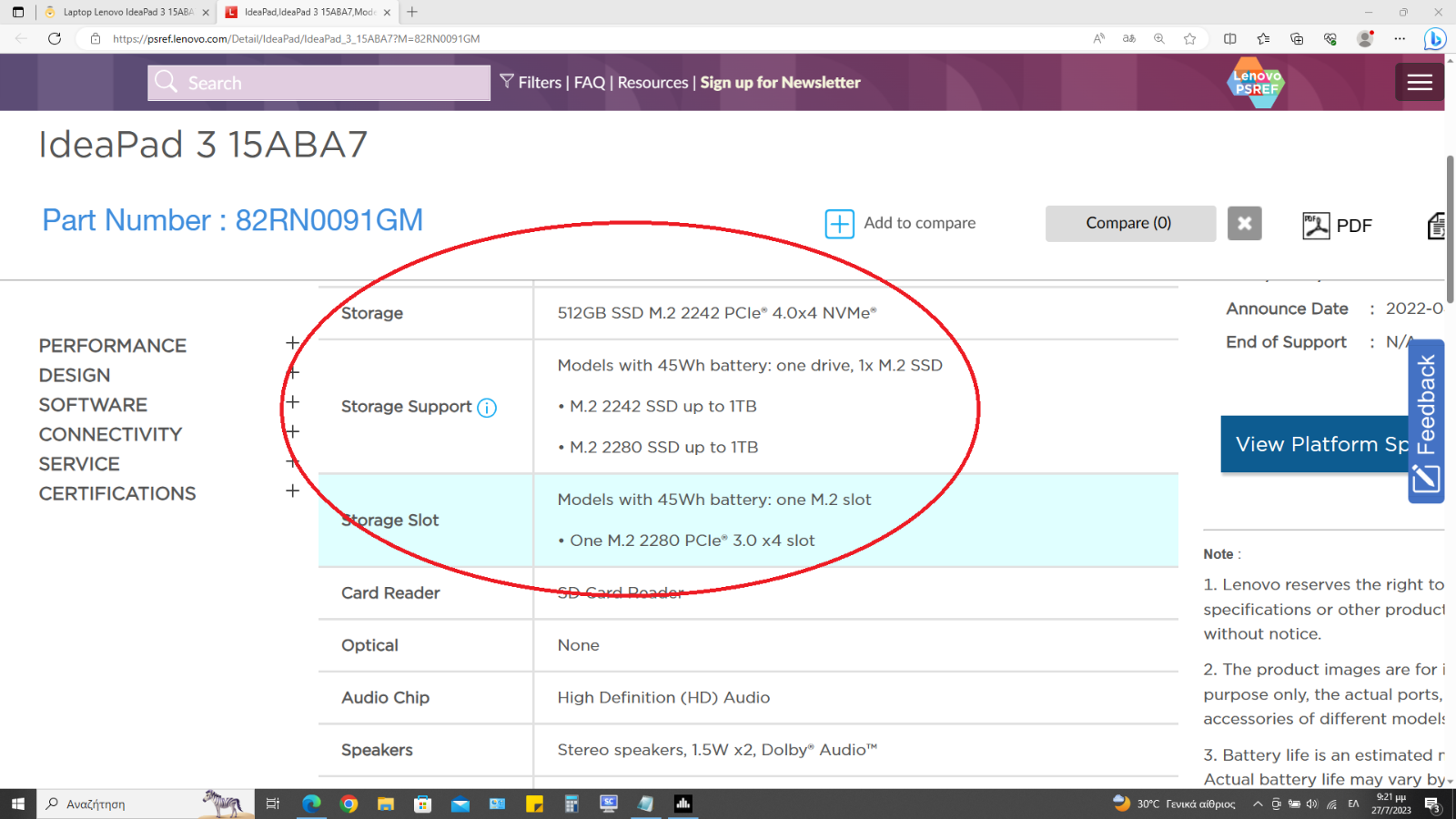
Task: Click the browser address bar URL
Action: point(297,38)
